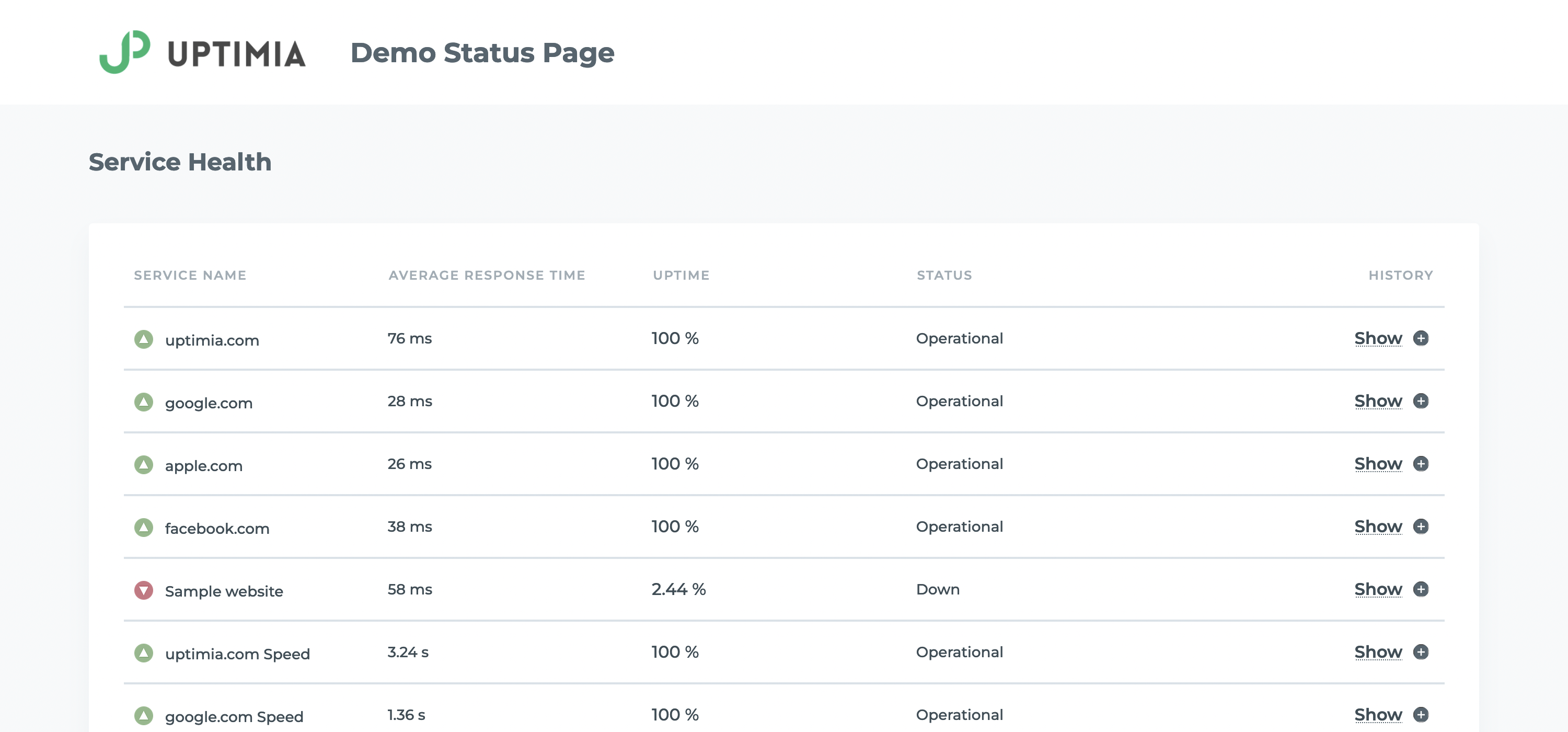Select the google.com service name

[209, 403]
